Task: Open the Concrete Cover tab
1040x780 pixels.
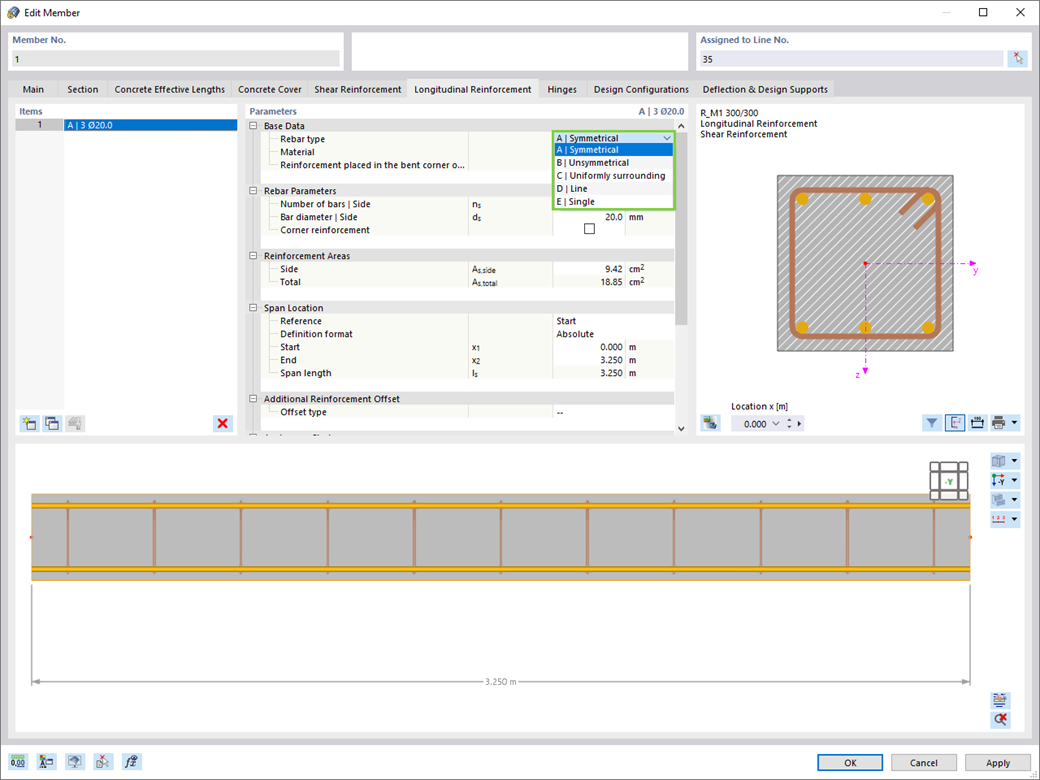Action: click(269, 90)
